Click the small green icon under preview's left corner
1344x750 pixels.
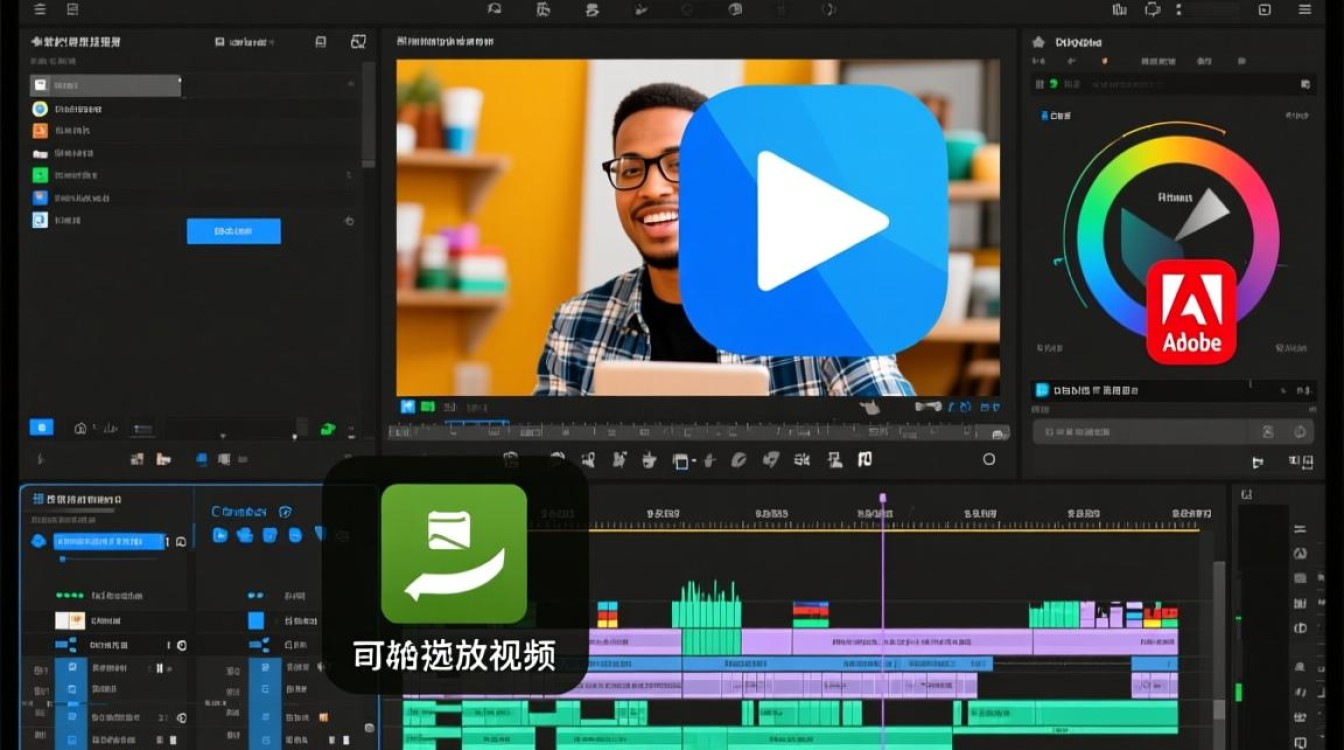point(427,407)
